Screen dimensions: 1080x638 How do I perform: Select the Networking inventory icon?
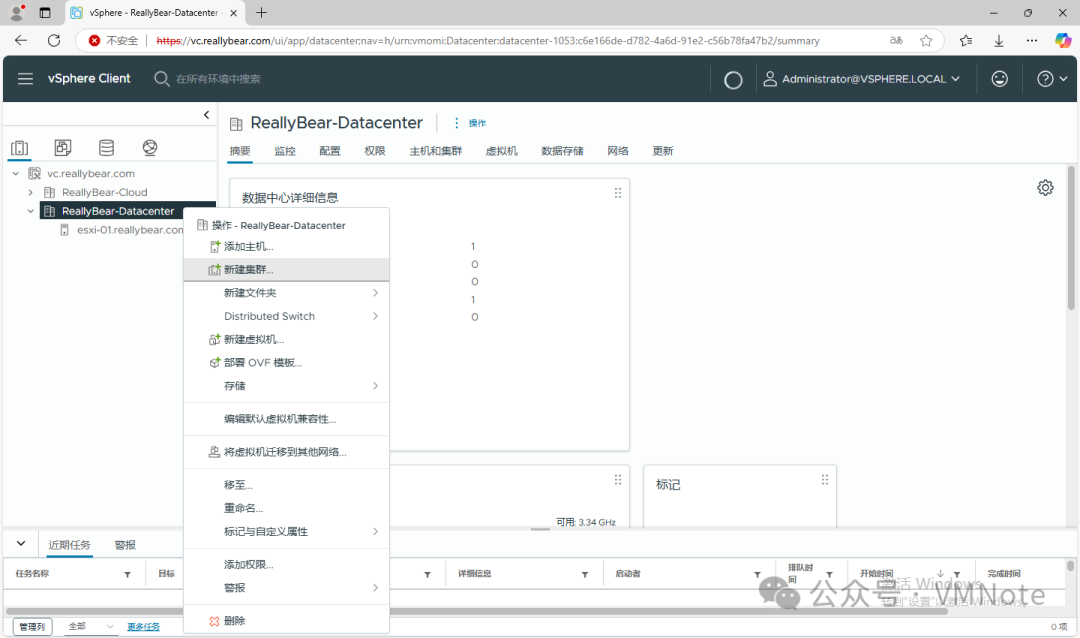149,147
